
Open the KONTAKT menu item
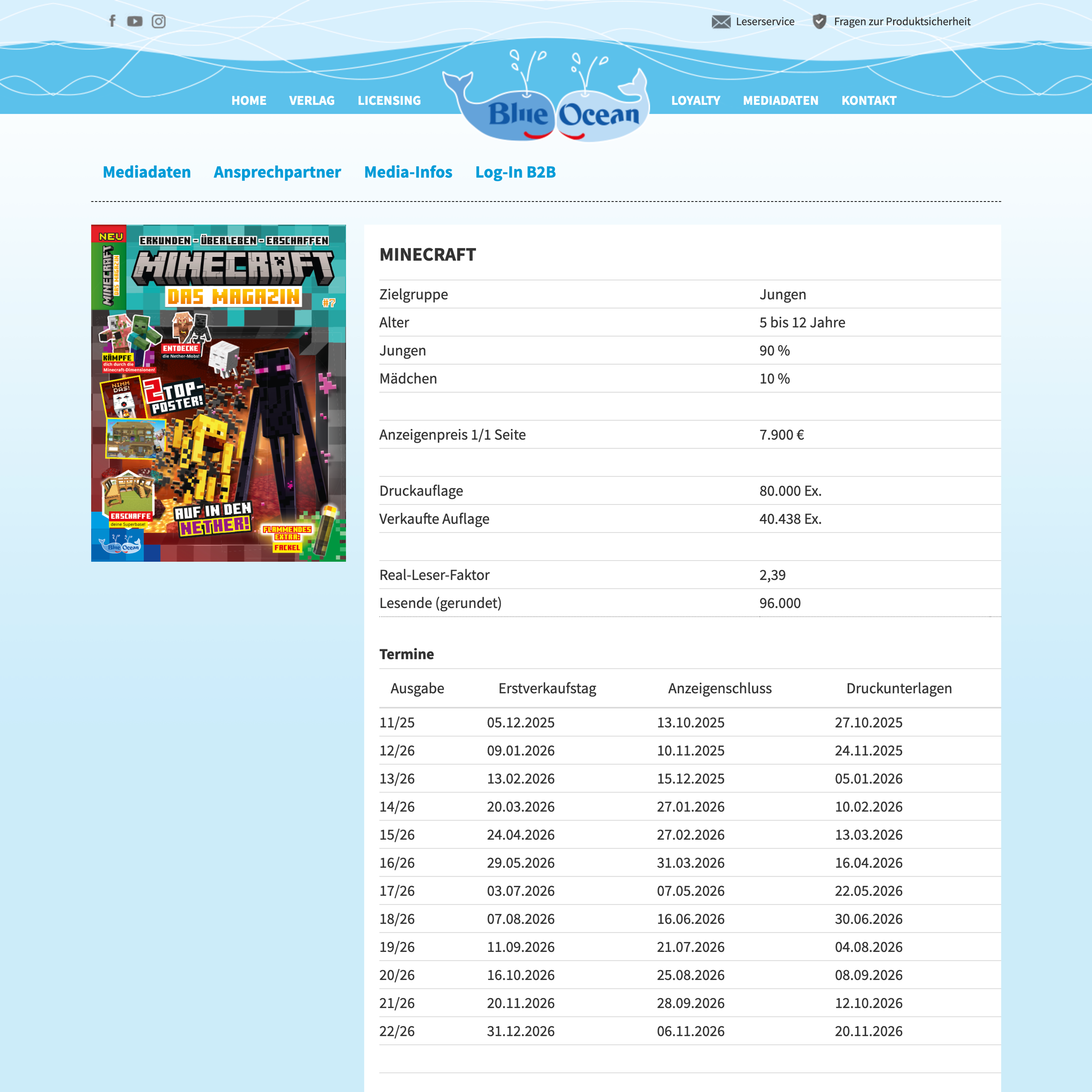[868, 101]
